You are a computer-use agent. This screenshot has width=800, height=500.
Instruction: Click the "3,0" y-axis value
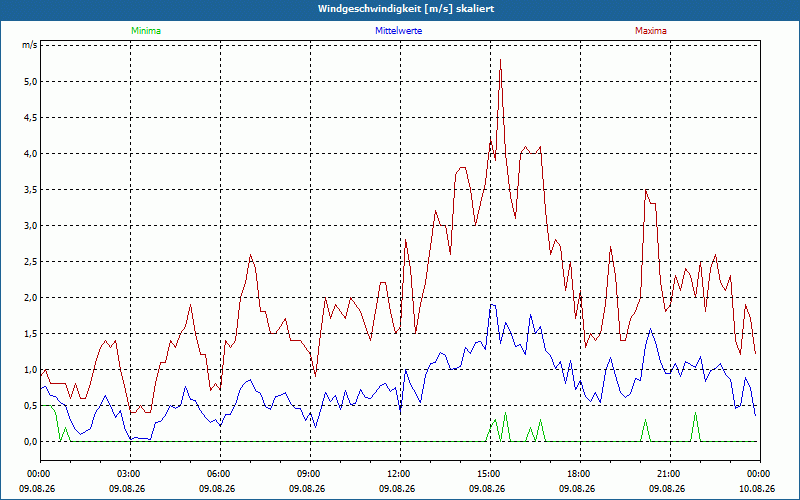point(31,226)
